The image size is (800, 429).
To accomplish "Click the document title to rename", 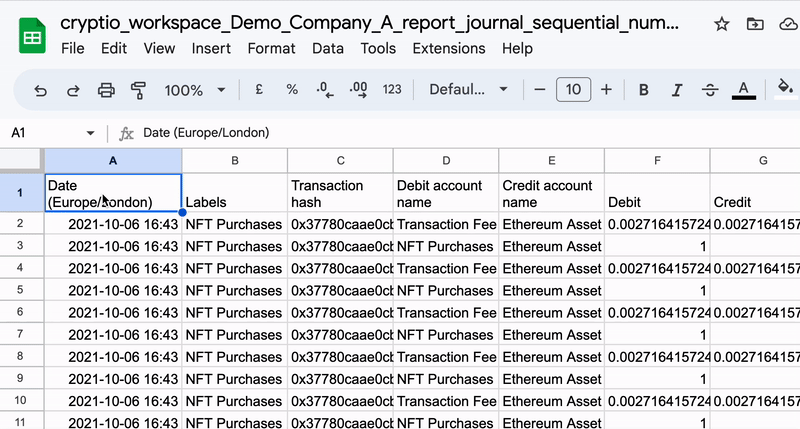I will (369, 23).
